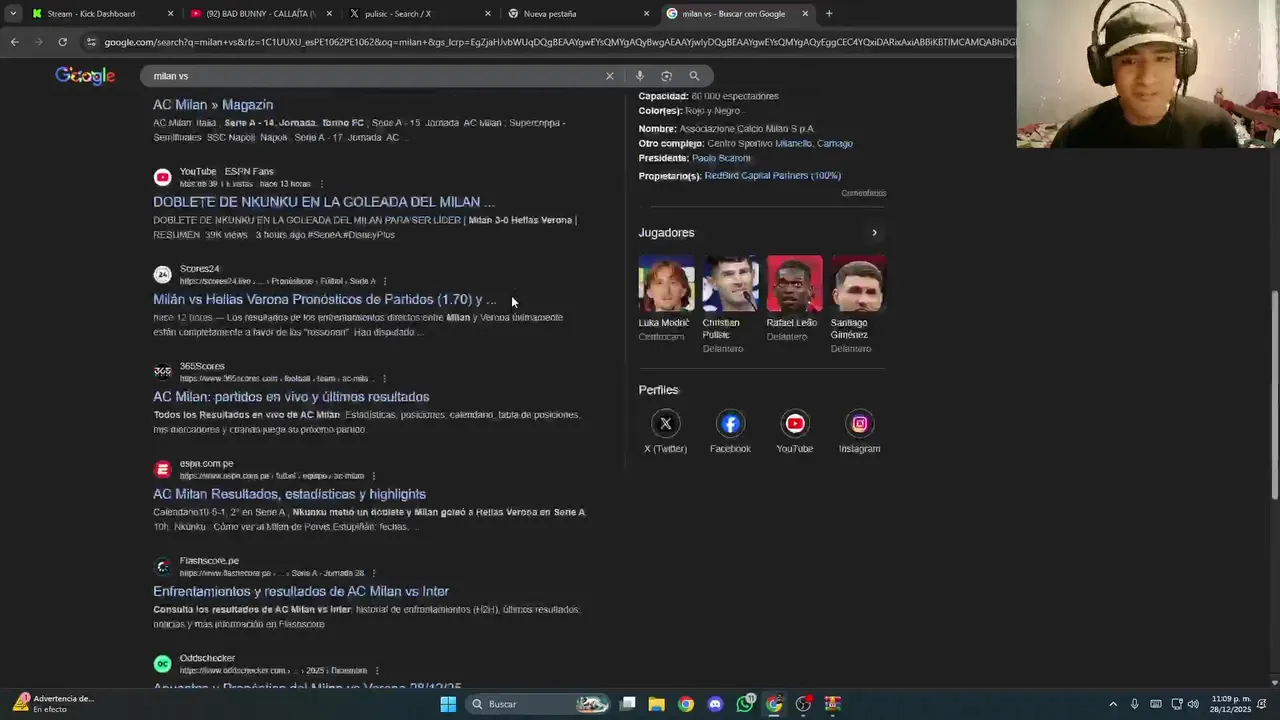Viewport: 1280px width, 720px height.
Task: Open the X (Twitter) profile icon
Action: pyautogui.click(x=665, y=423)
